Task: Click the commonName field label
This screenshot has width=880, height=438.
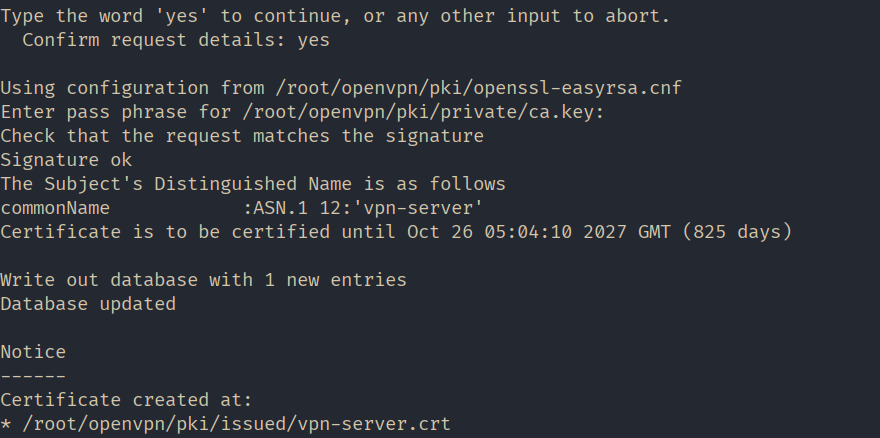Action: pos(55,208)
